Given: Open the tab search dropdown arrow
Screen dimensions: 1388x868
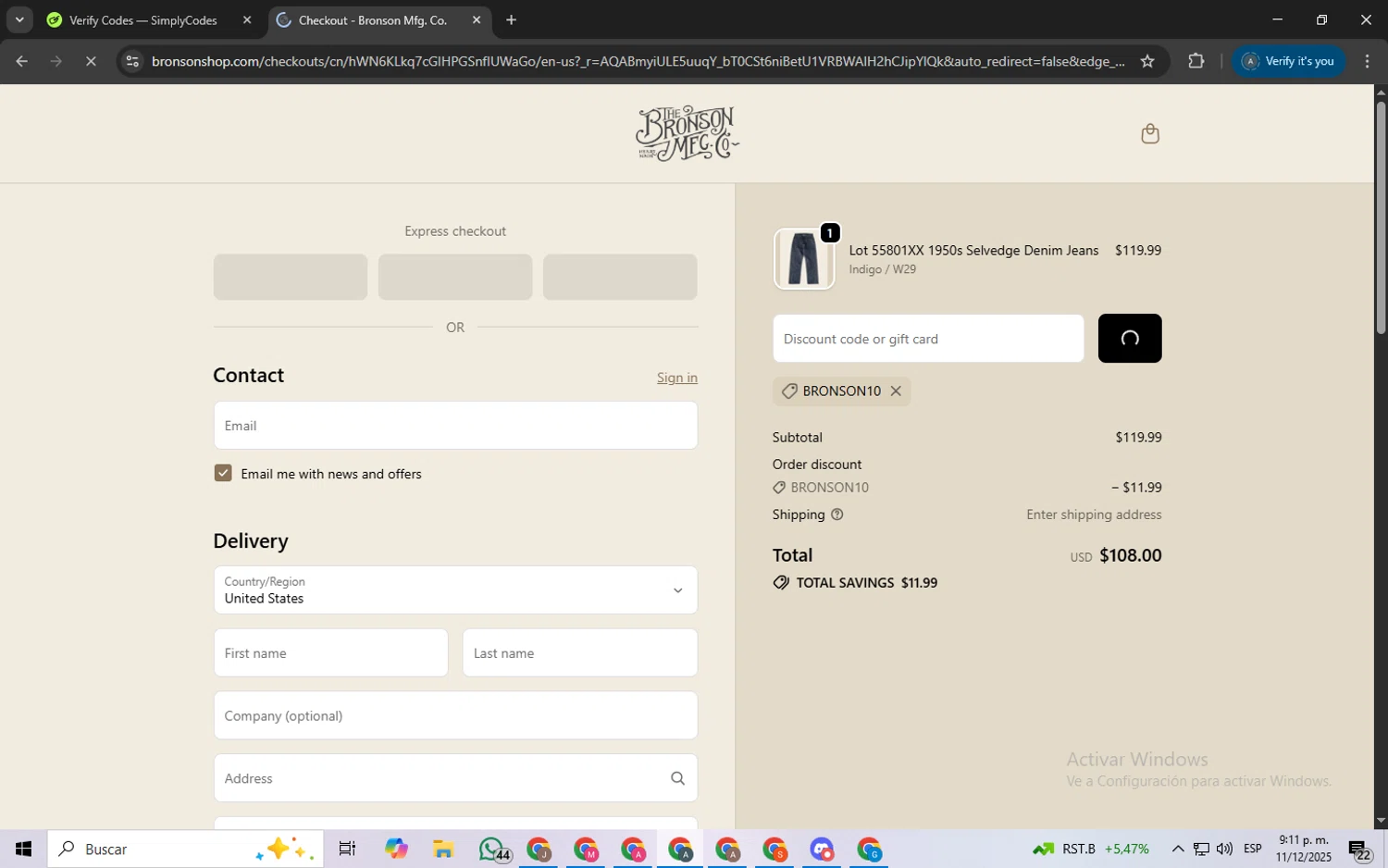Looking at the screenshot, I should (x=19, y=19).
